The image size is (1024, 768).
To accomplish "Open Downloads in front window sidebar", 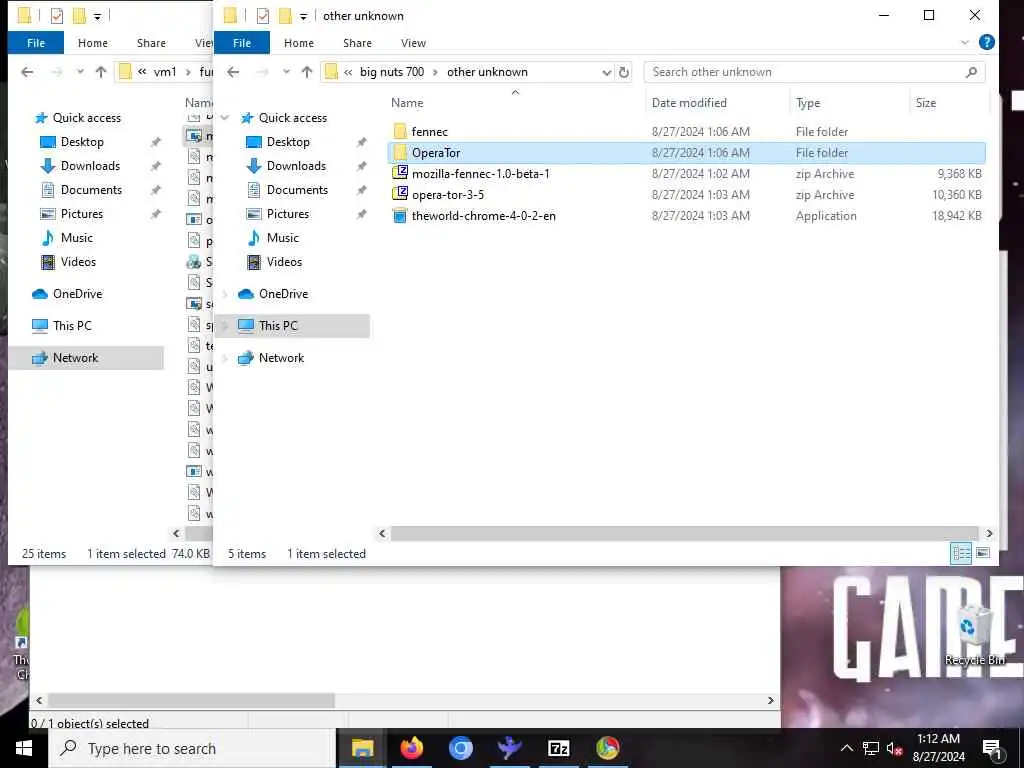I will click(x=296, y=166).
